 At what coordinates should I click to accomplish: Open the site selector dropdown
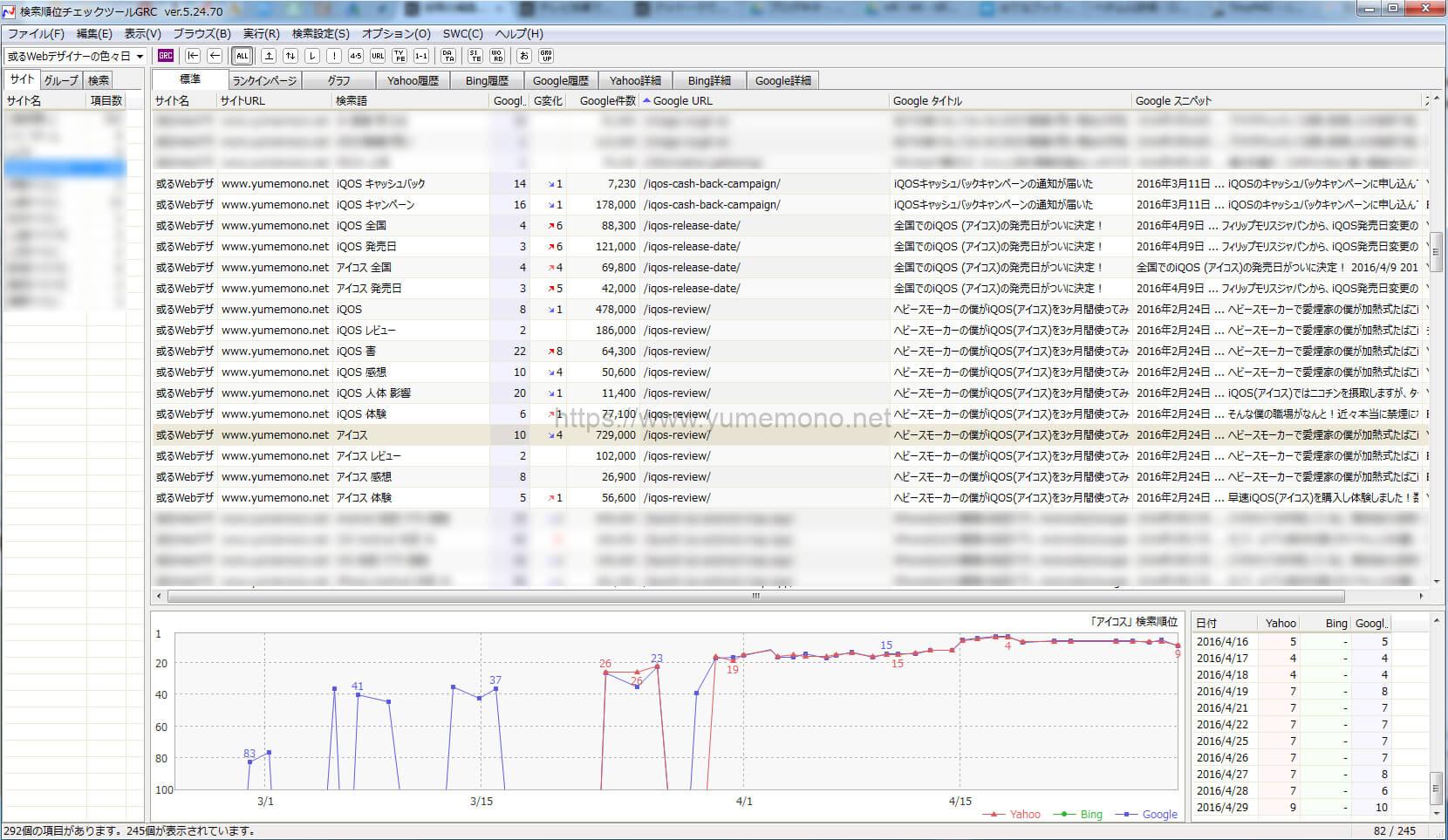(x=140, y=57)
